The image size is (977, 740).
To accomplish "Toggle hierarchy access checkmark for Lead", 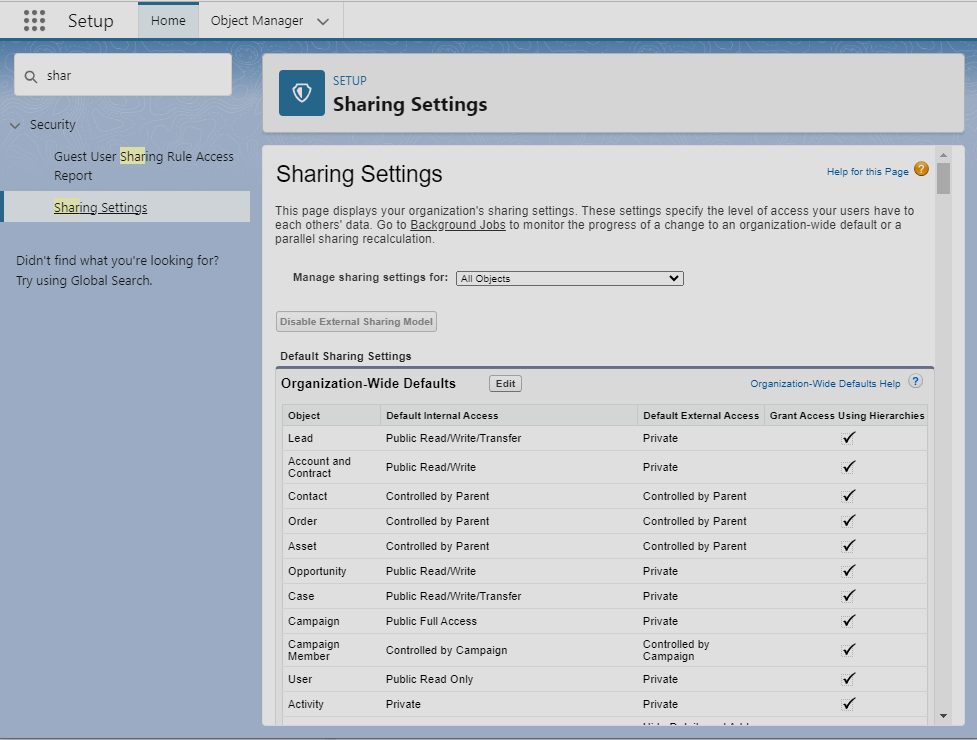I will (x=847, y=438).
